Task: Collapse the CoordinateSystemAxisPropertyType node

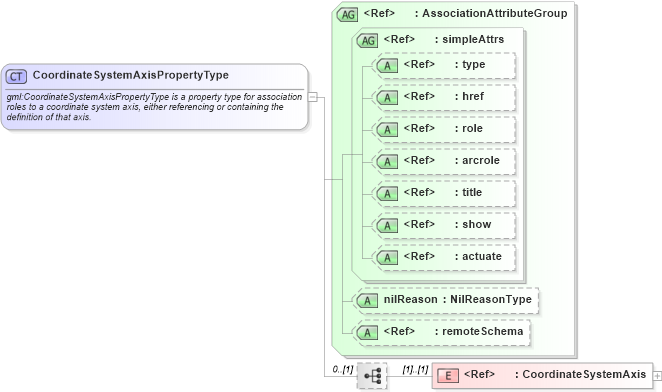Action: click(312, 97)
